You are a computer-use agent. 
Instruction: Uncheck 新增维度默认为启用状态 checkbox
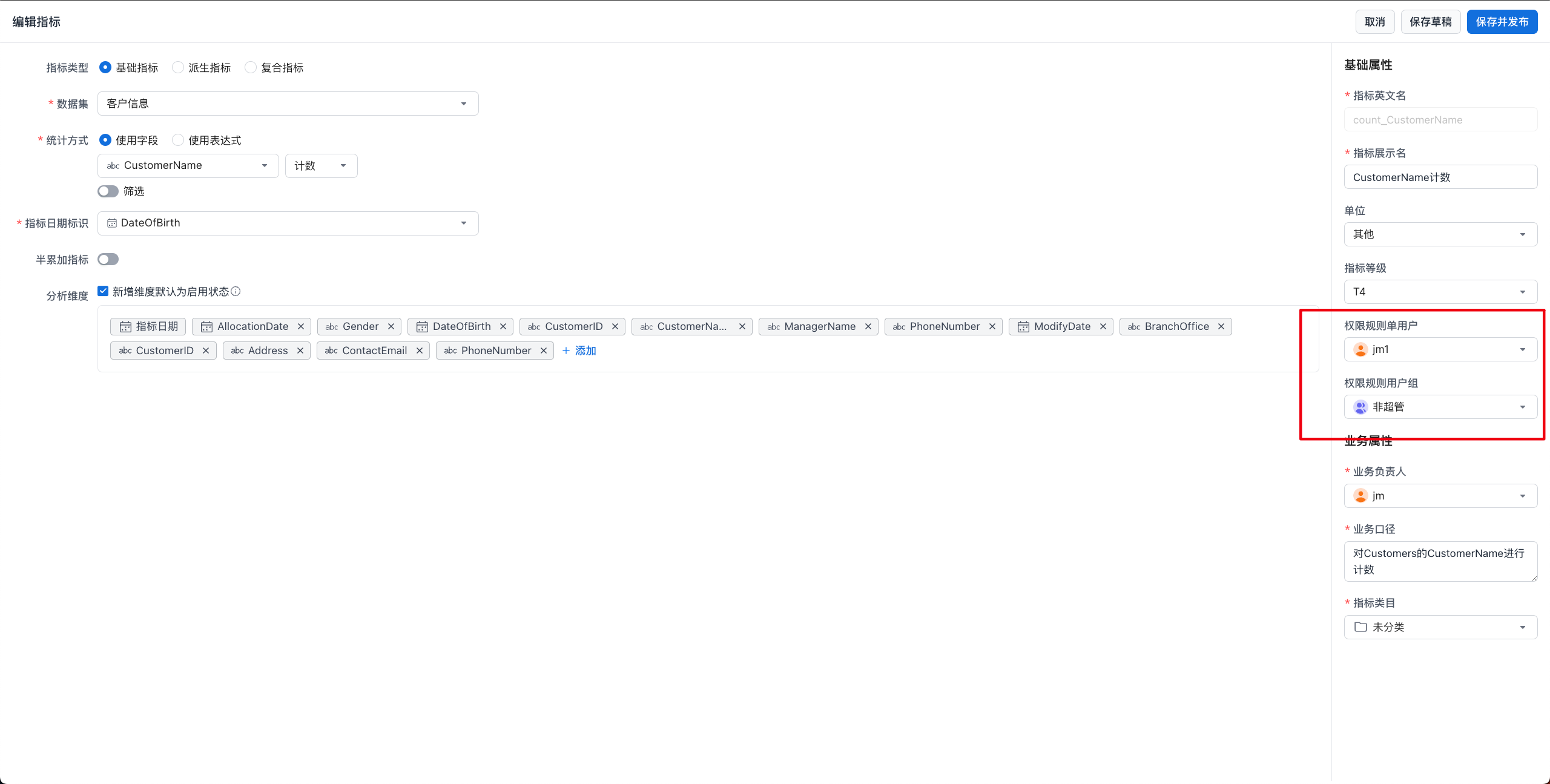coord(103,291)
